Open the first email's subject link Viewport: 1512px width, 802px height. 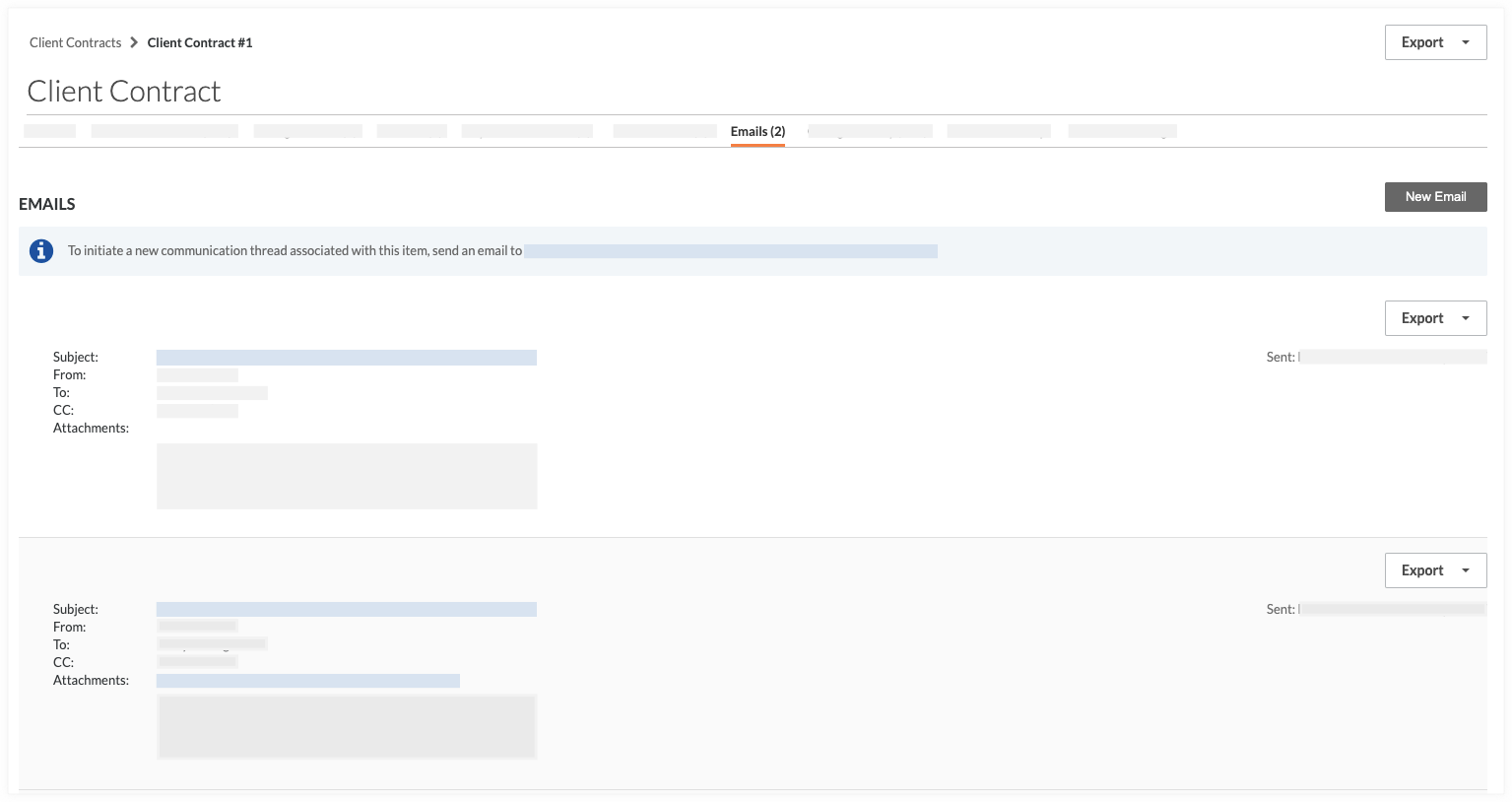347,358
